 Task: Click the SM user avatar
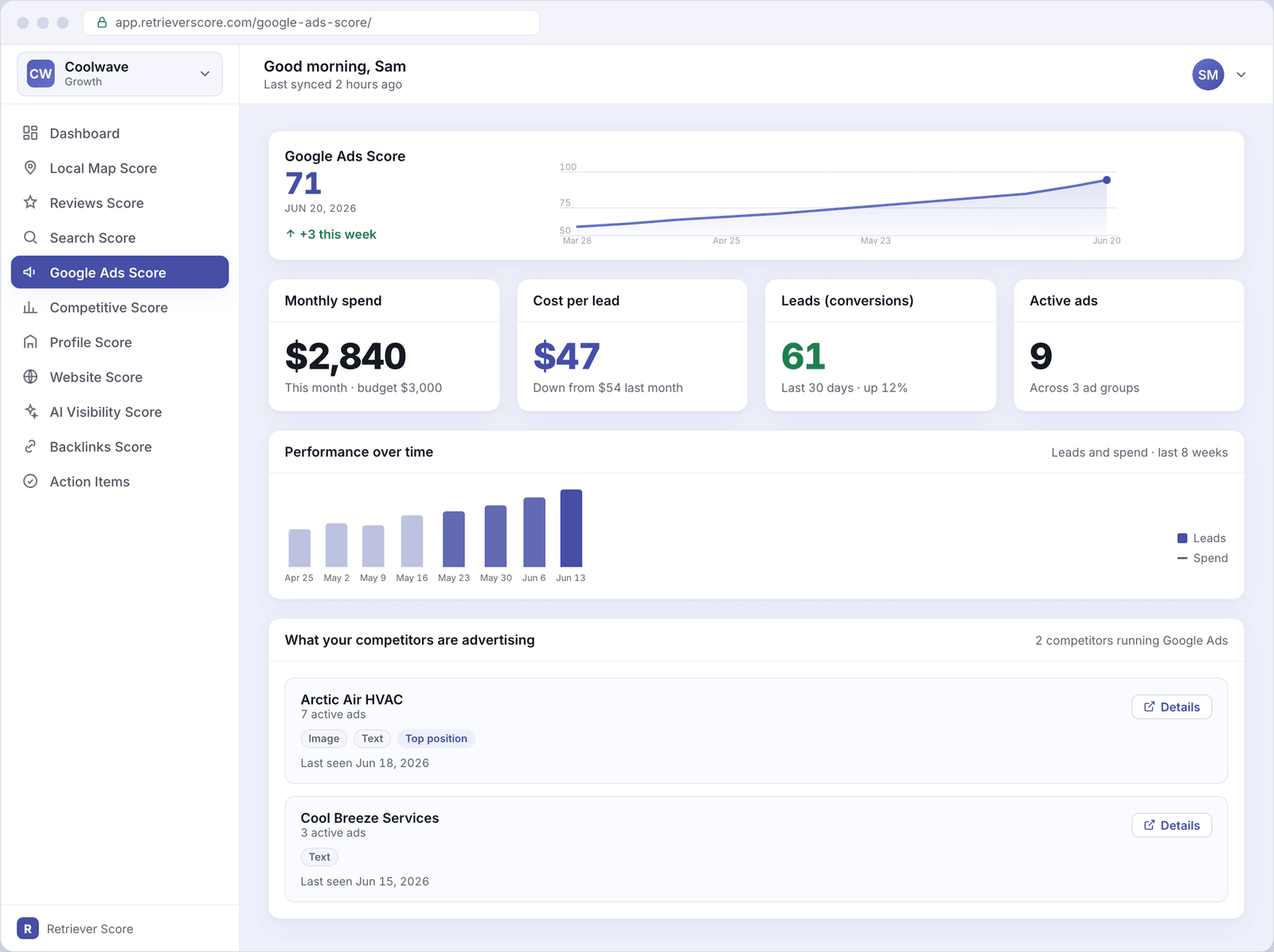(1208, 75)
